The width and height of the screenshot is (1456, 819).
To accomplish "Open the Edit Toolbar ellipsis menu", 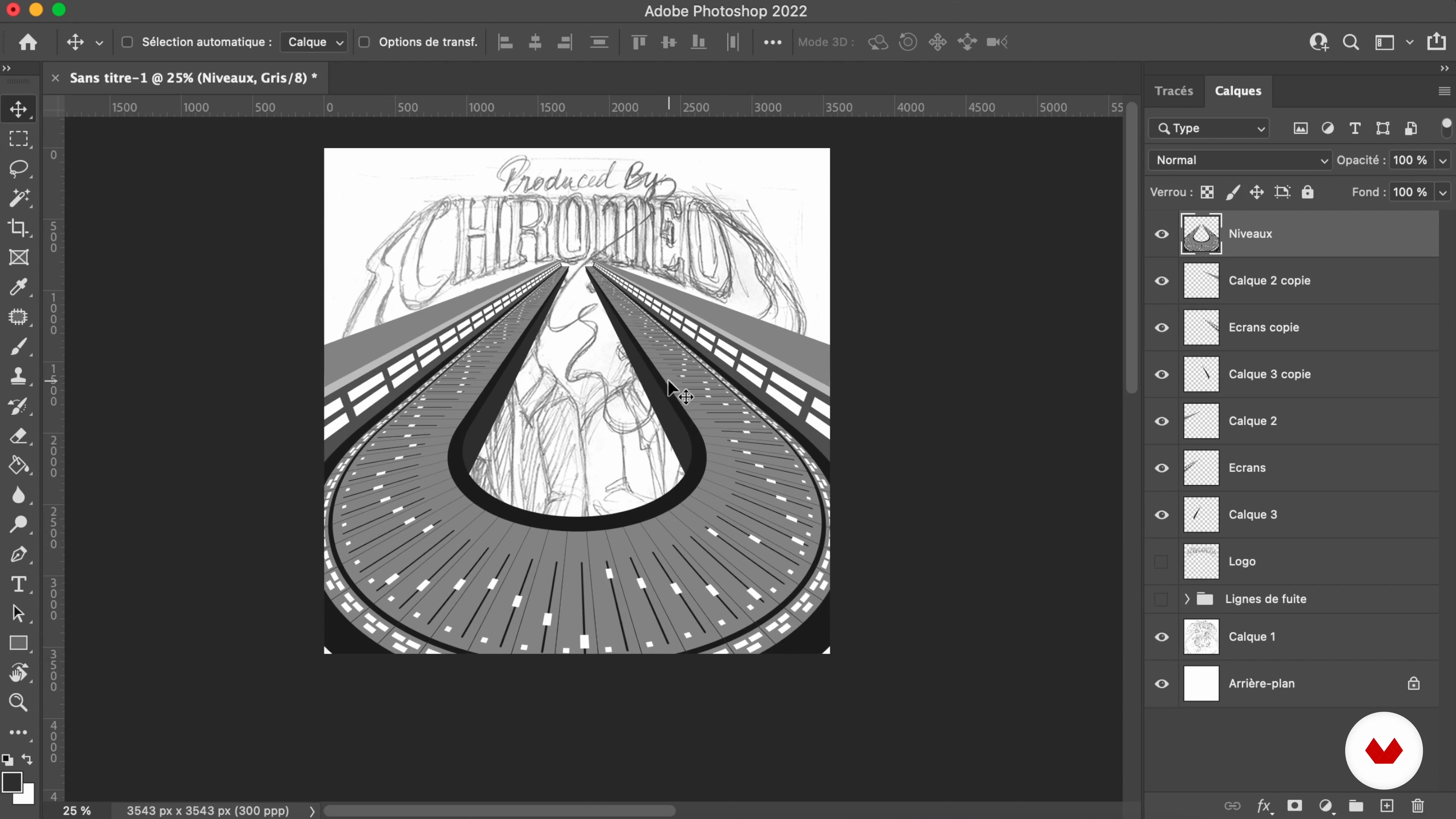I will tap(19, 733).
